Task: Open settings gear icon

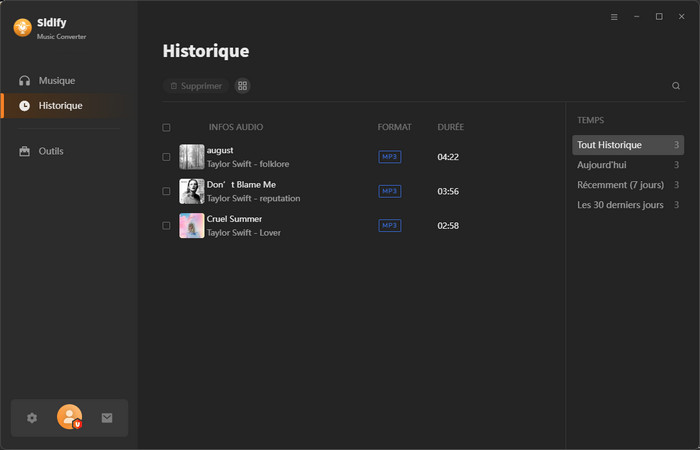Action: (32, 418)
